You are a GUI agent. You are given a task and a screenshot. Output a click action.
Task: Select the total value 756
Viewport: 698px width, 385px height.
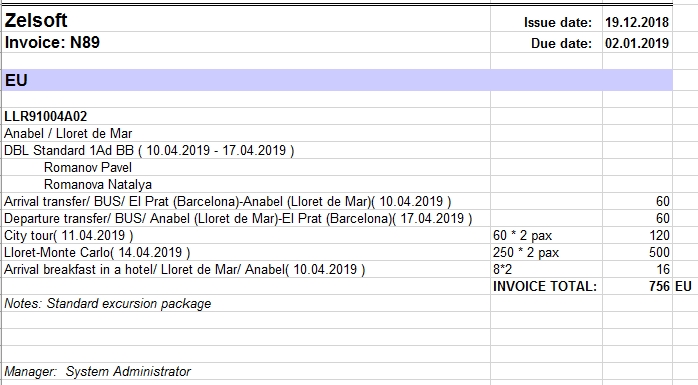pyautogui.click(x=659, y=286)
